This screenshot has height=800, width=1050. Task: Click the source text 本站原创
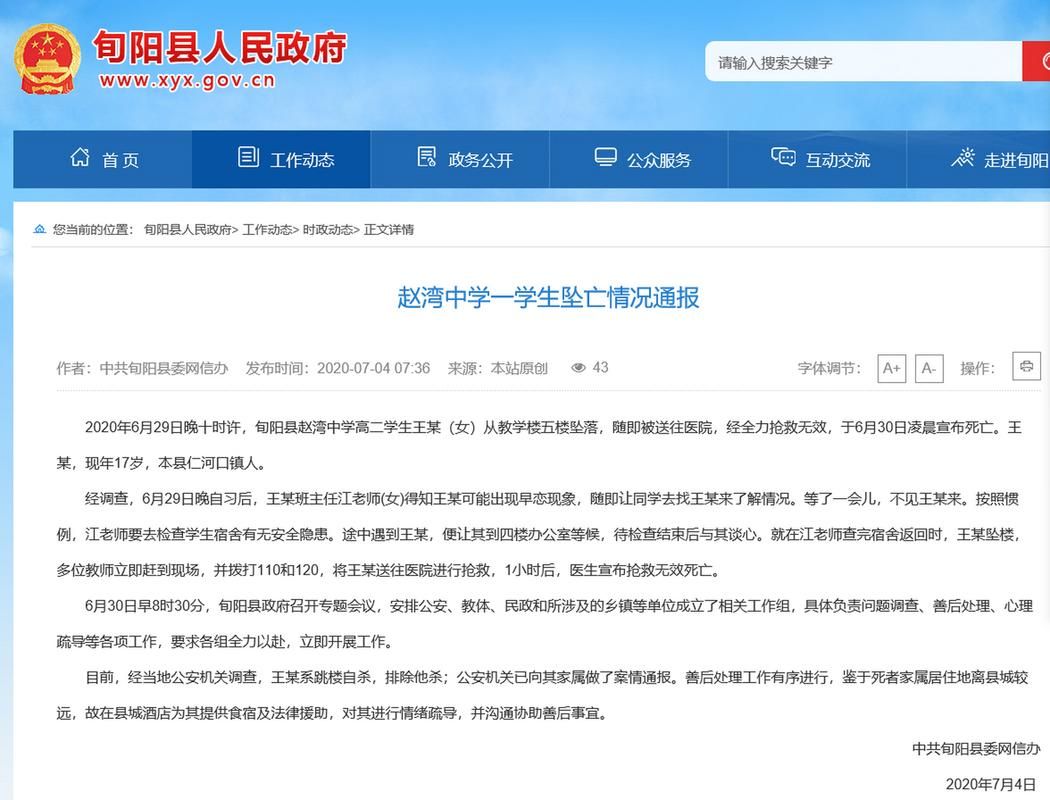519,368
